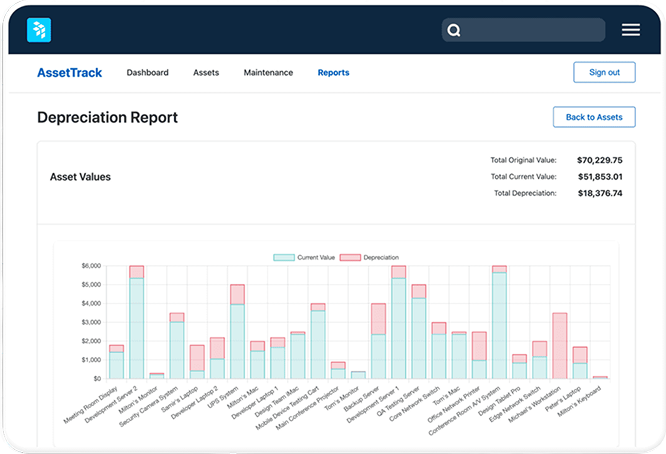The image size is (666, 454).
Task: Click Back to Assets button
Action: (x=594, y=117)
